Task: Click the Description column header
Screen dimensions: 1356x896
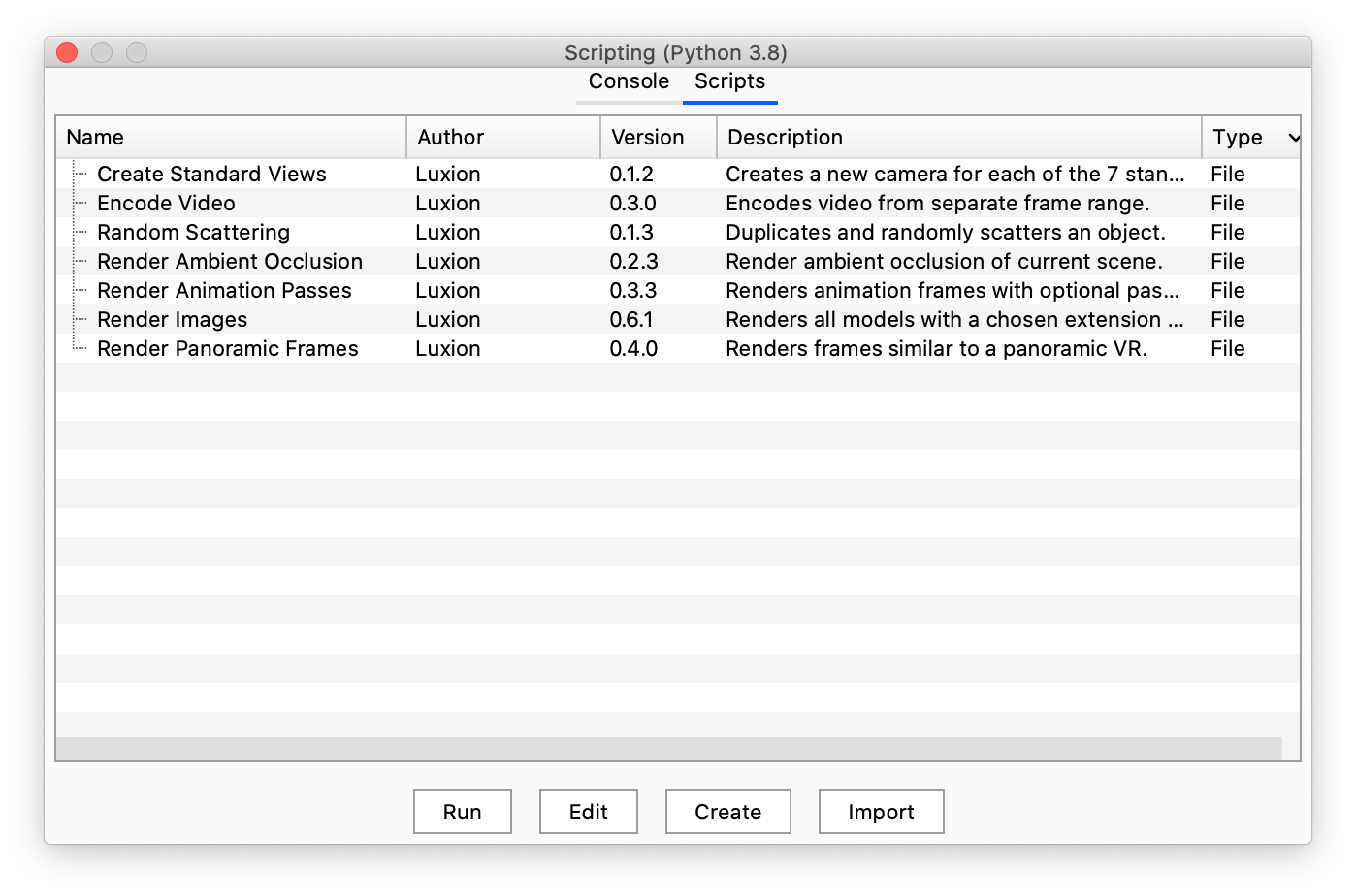Action: coord(785,137)
